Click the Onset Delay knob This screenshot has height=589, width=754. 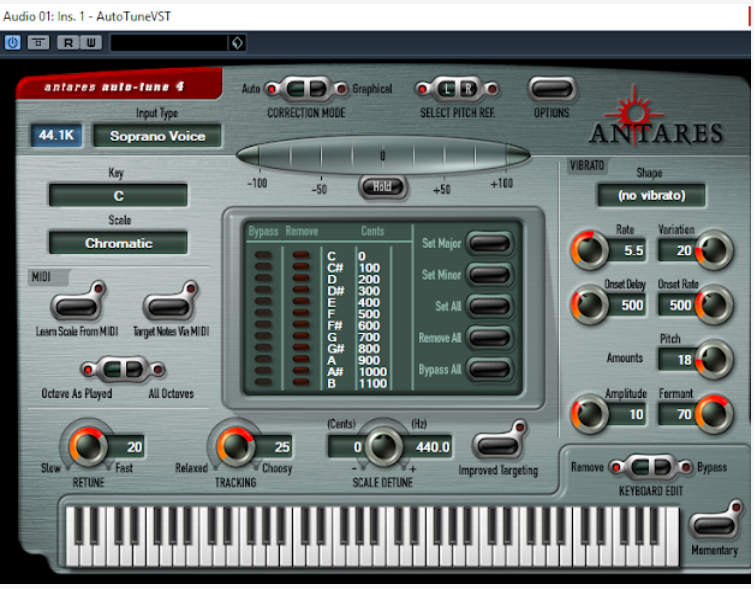pos(590,305)
